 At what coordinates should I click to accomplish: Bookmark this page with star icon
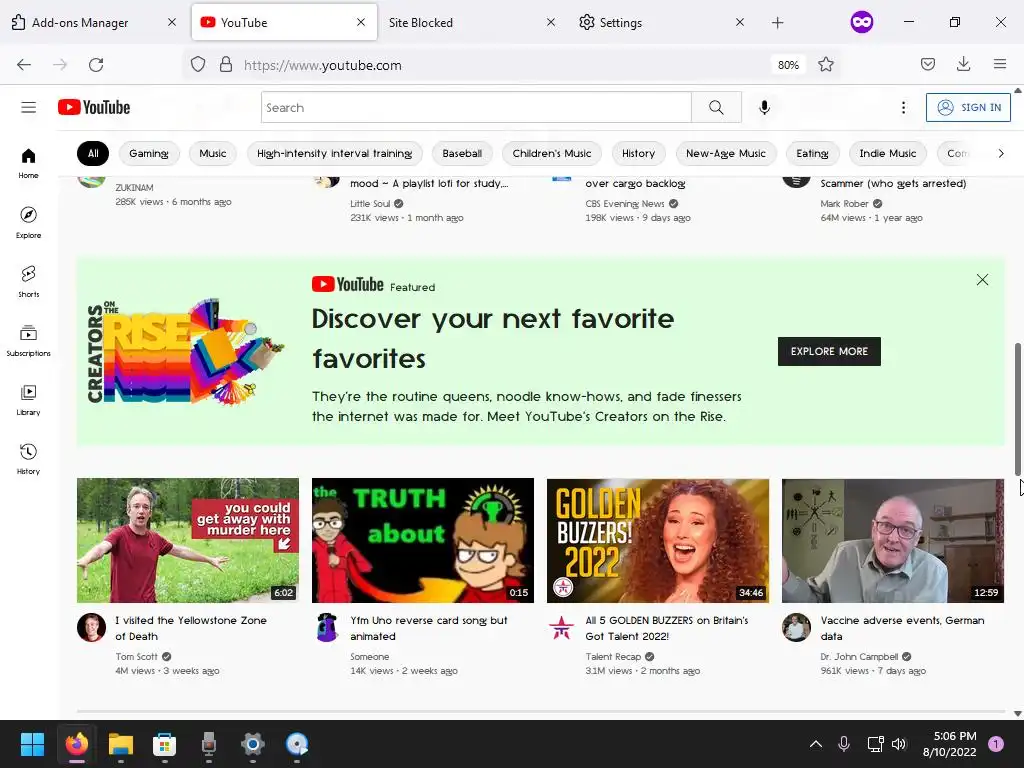[825, 64]
